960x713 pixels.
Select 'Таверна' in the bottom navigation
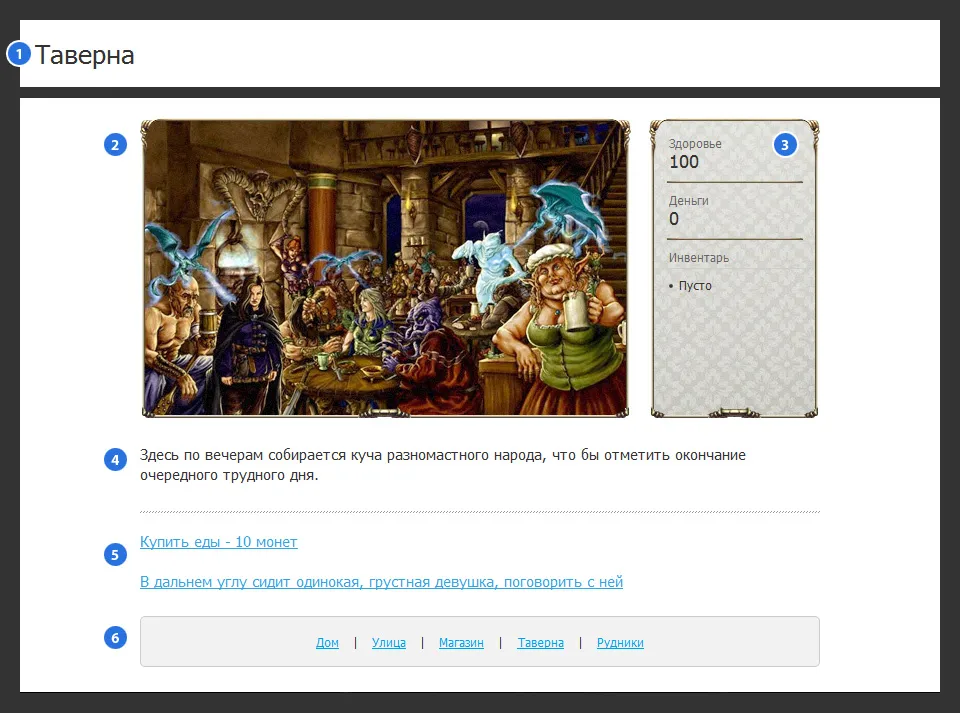pos(540,643)
